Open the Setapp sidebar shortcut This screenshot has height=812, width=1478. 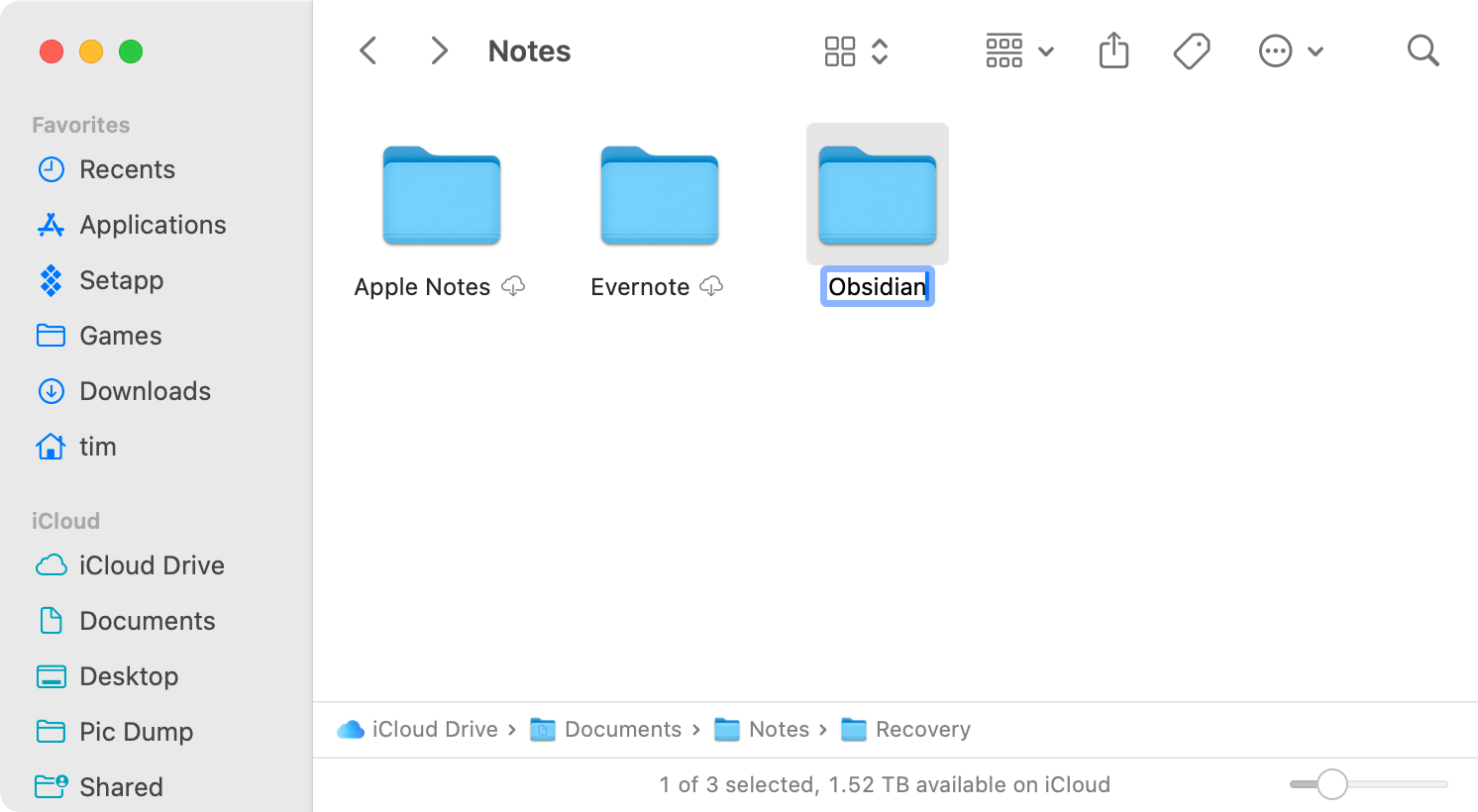tap(121, 280)
